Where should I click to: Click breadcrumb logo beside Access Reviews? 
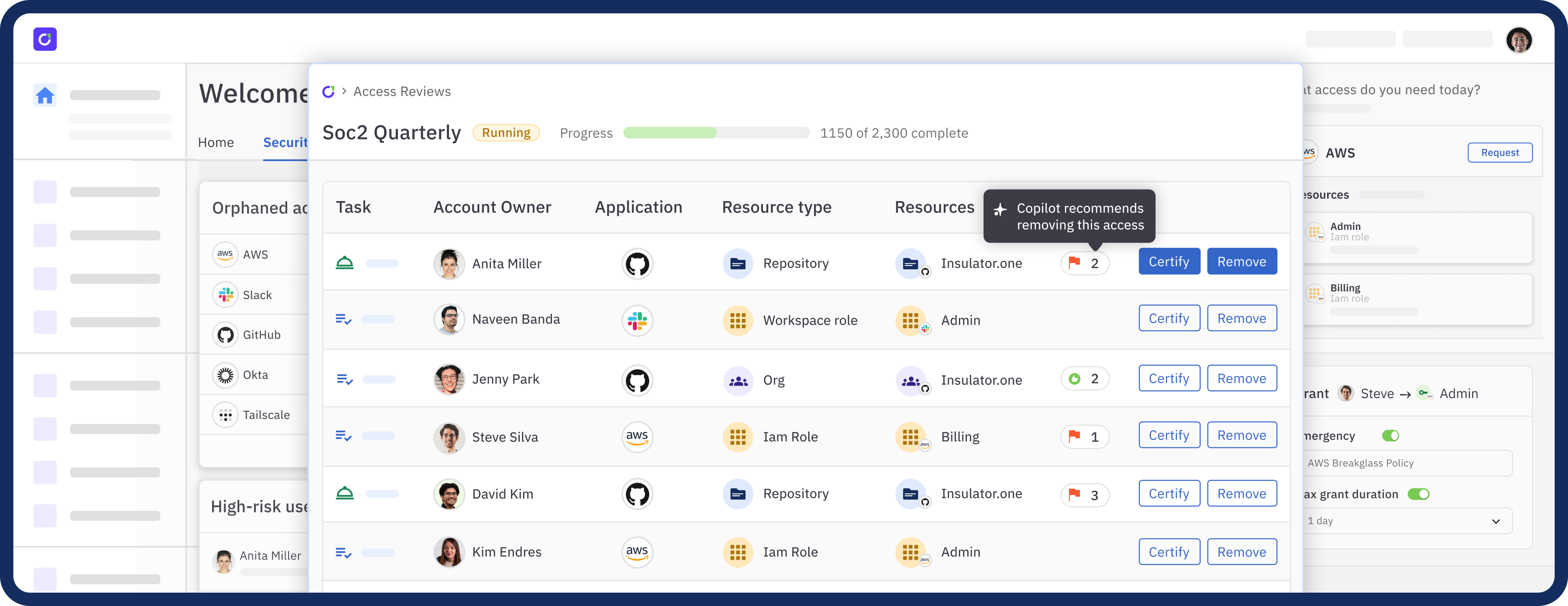pyautogui.click(x=329, y=92)
